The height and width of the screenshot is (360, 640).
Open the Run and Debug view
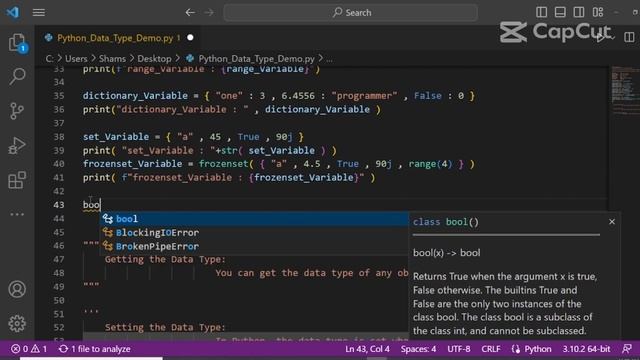coord(17,145)
